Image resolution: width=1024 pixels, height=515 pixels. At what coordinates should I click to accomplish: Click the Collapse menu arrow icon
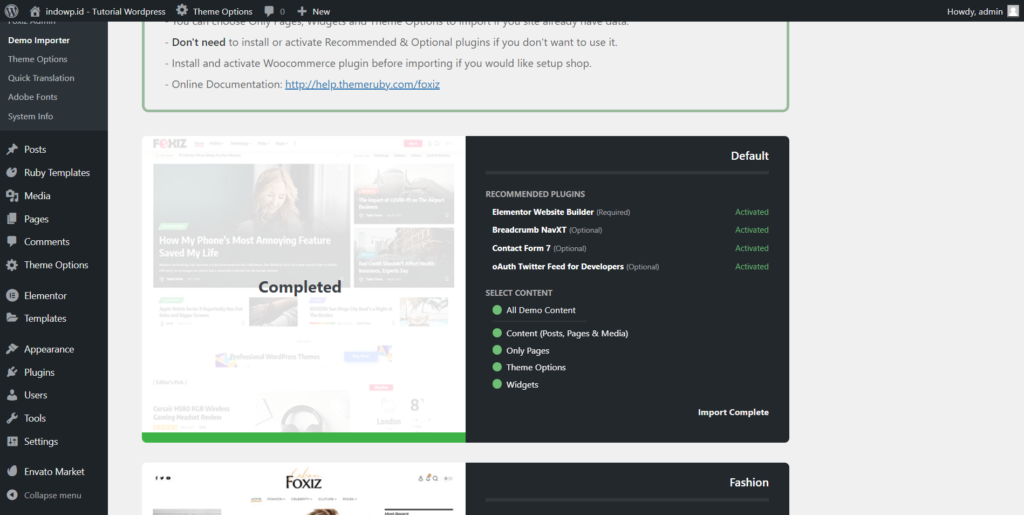(x=12, y=495)
